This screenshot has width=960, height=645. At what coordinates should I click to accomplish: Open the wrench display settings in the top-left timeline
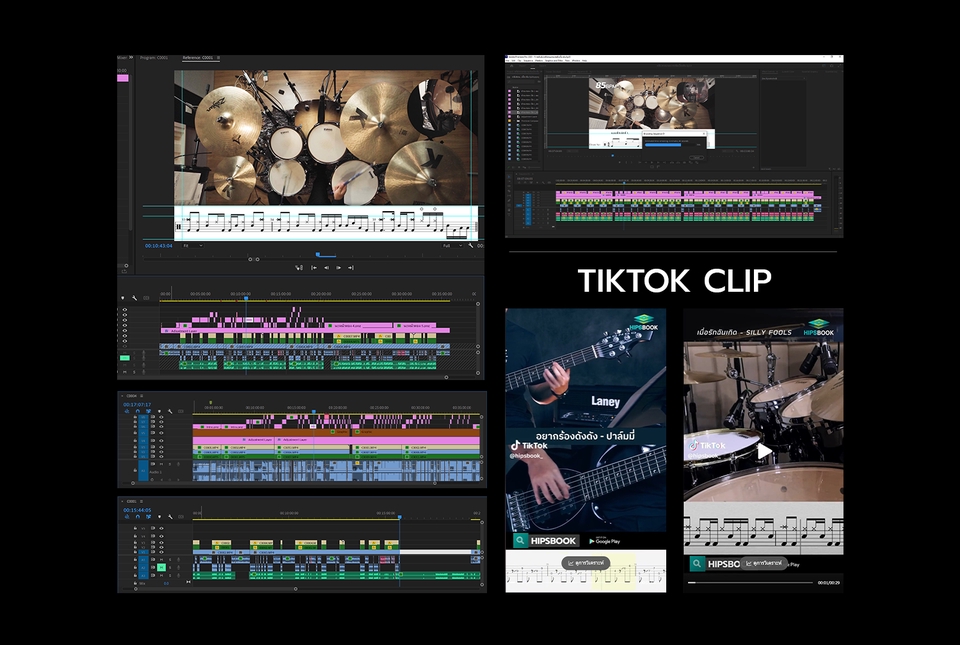pyautogui.click(x=134, y=298)
